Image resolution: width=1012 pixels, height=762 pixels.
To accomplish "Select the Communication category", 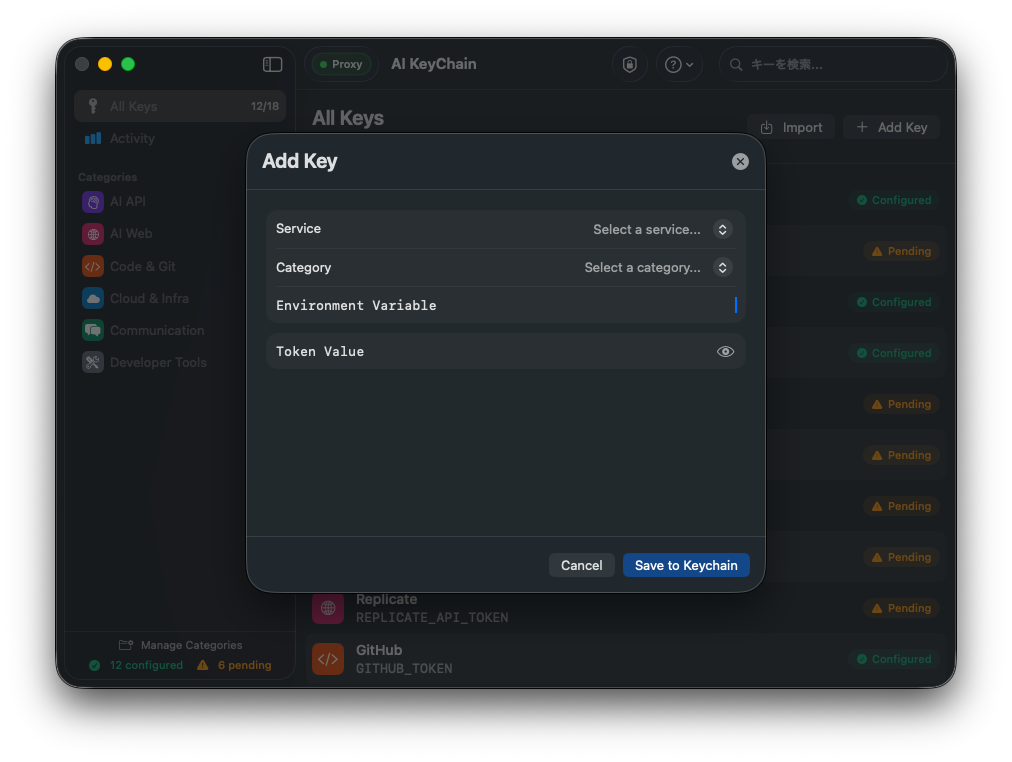I will (x=180, y=330).
